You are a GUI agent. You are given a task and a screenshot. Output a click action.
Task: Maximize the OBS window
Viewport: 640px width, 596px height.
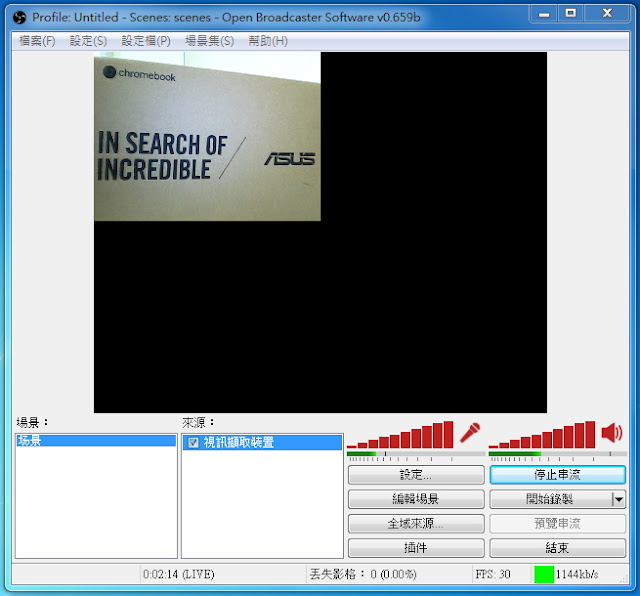point(571,13)
